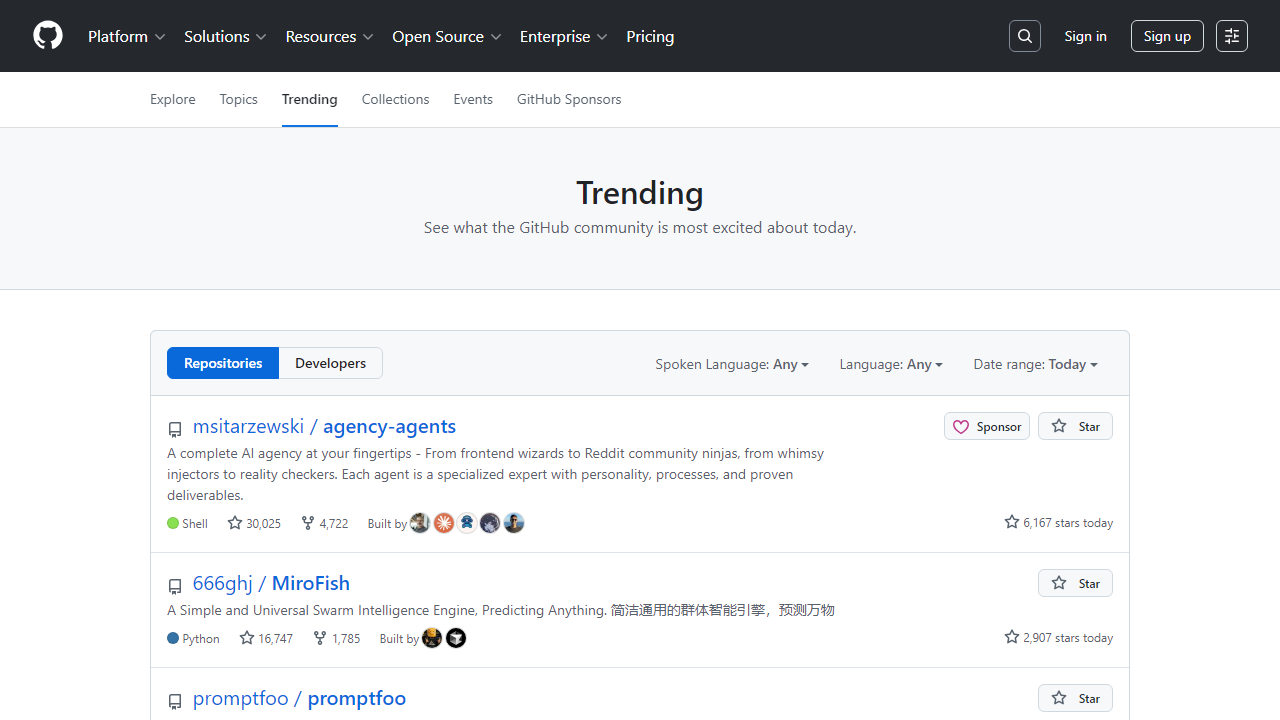Click the third contributor avatar of agency-agents
Image resolution: width=1280 pixels, height=720 pixels.
(467, 523)
